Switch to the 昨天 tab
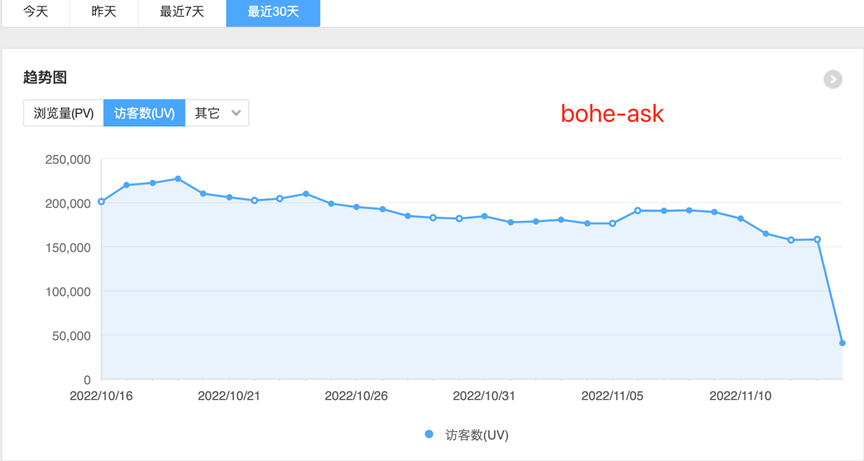 point(104,11)
